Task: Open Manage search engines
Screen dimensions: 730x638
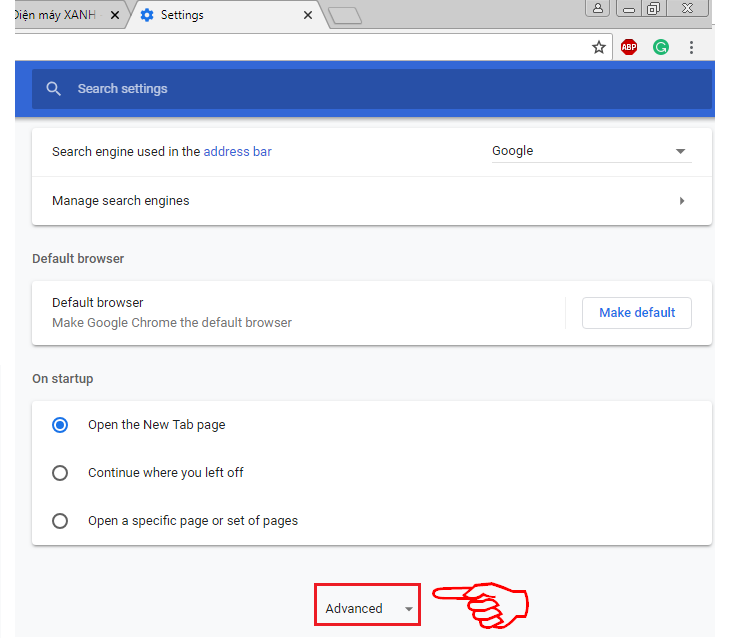Action: 372,201
